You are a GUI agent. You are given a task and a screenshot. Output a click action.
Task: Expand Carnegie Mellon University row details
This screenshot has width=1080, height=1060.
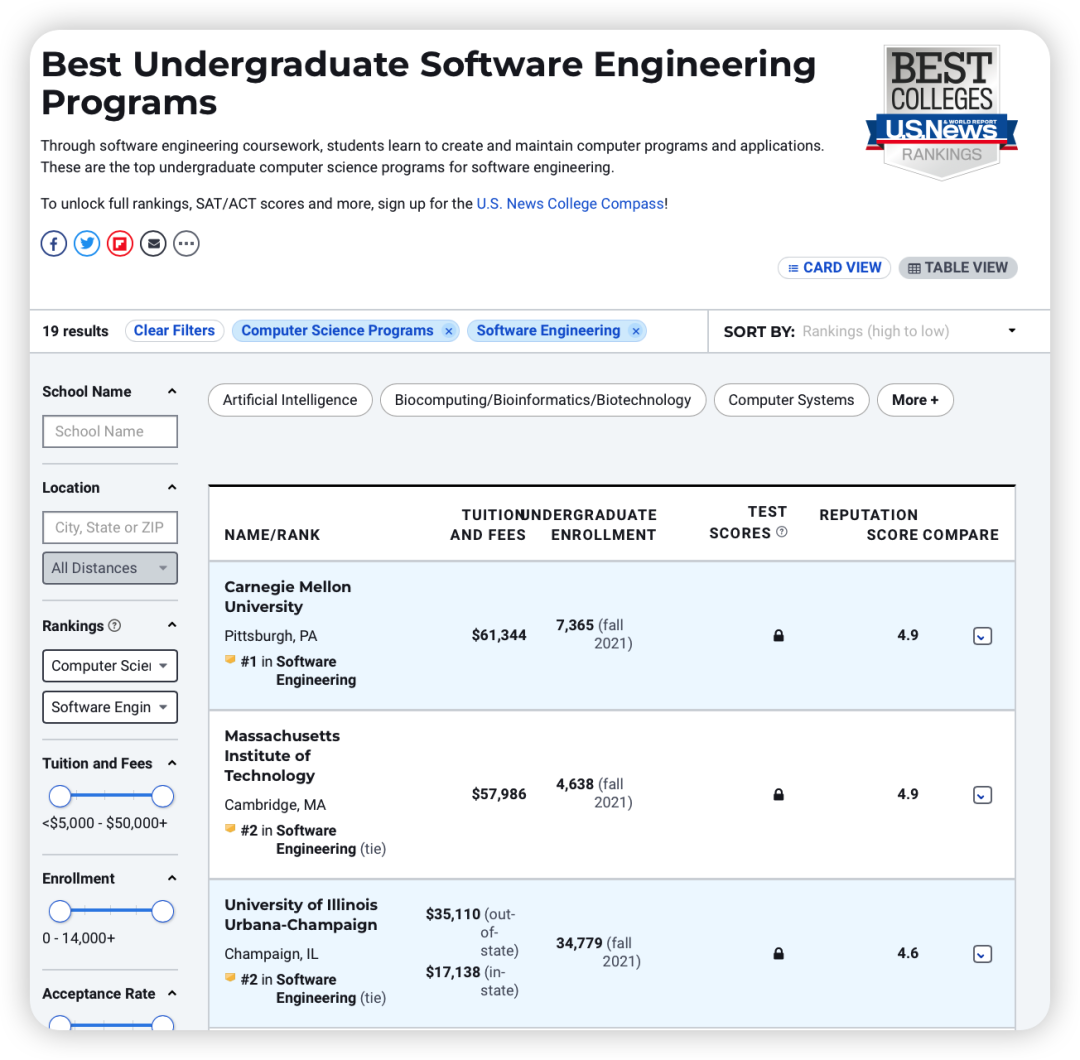(982, 636)
